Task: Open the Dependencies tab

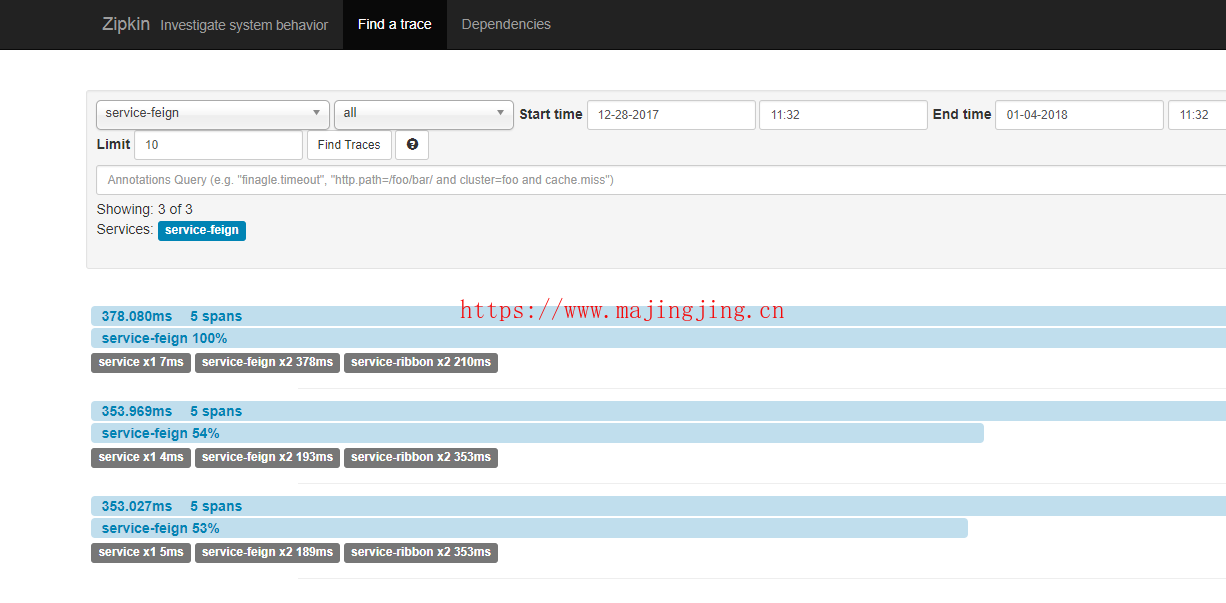Action: [506, 24]
